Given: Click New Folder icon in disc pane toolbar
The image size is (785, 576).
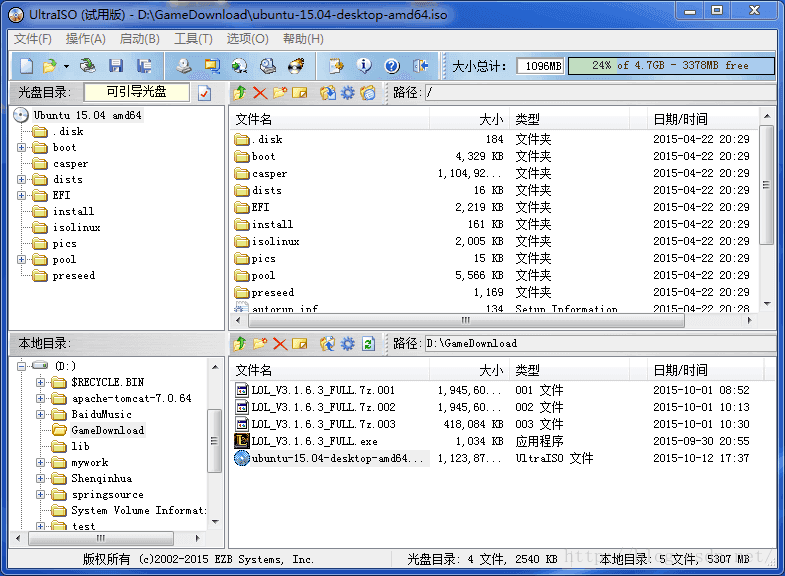Looking at the screenshot, I should [x=280, y=93].
